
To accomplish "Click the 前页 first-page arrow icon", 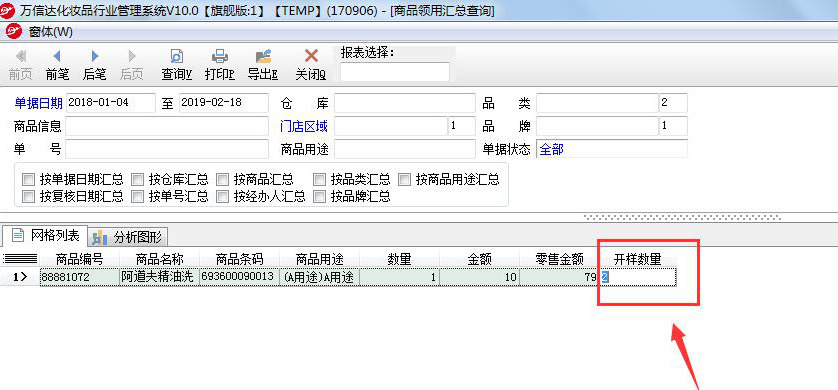I will [x=21, y=56].
